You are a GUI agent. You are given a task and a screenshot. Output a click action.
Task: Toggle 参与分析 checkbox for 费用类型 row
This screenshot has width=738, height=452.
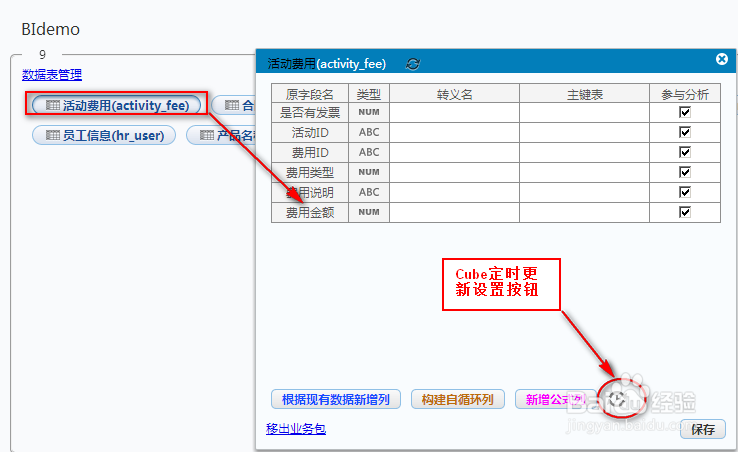(685, 172)
